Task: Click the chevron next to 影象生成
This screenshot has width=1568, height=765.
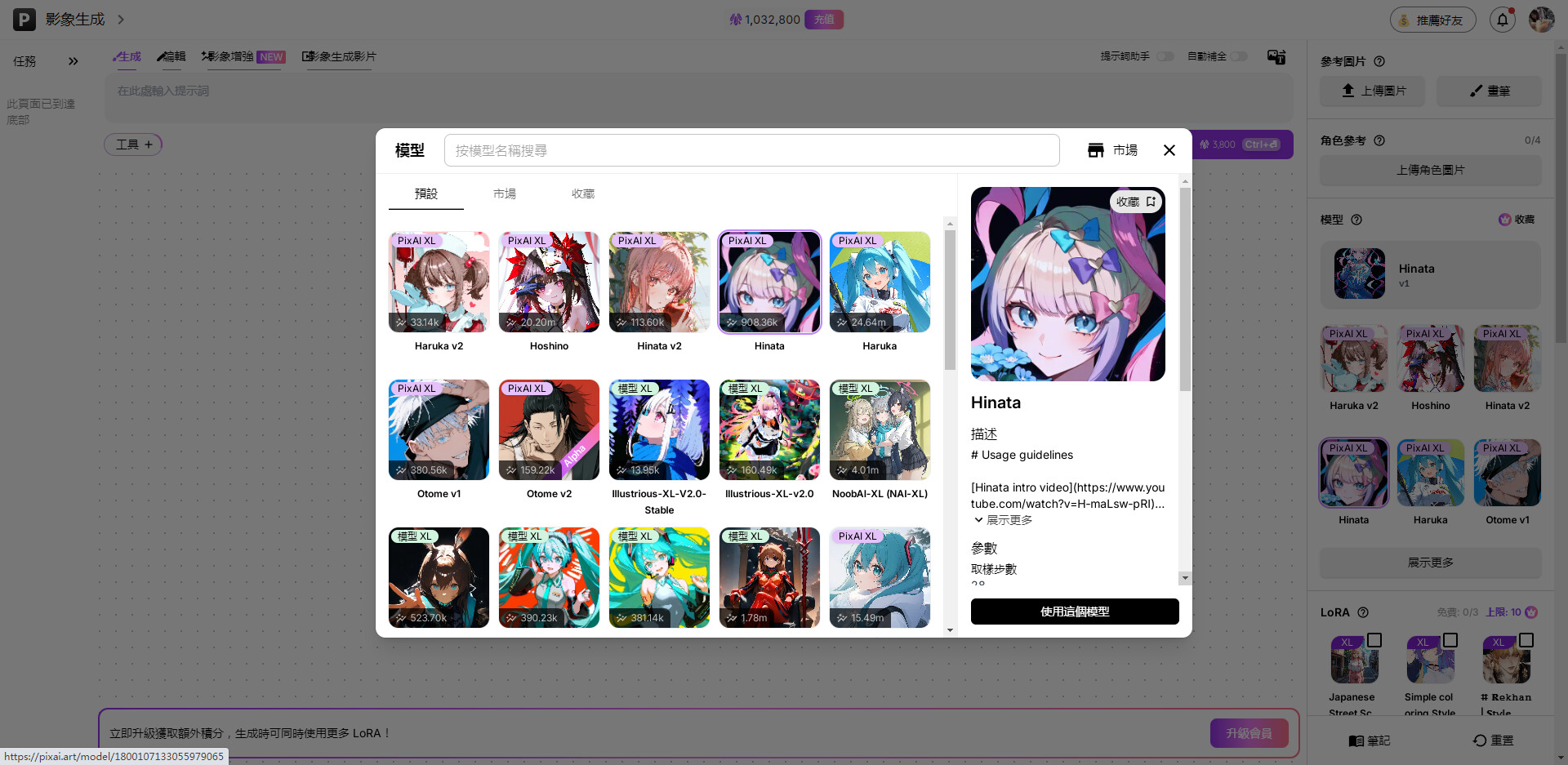Action: pos(121,20)
